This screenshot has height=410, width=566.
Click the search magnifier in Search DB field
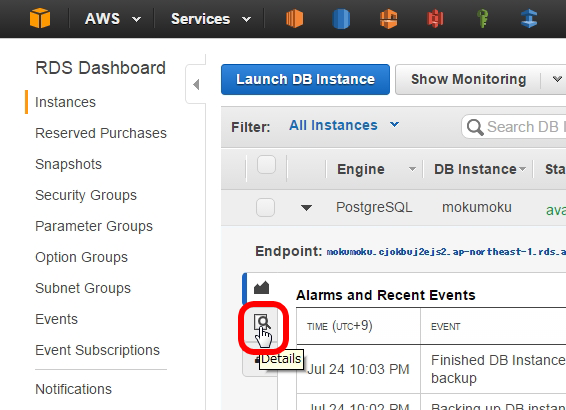point(475,127)
